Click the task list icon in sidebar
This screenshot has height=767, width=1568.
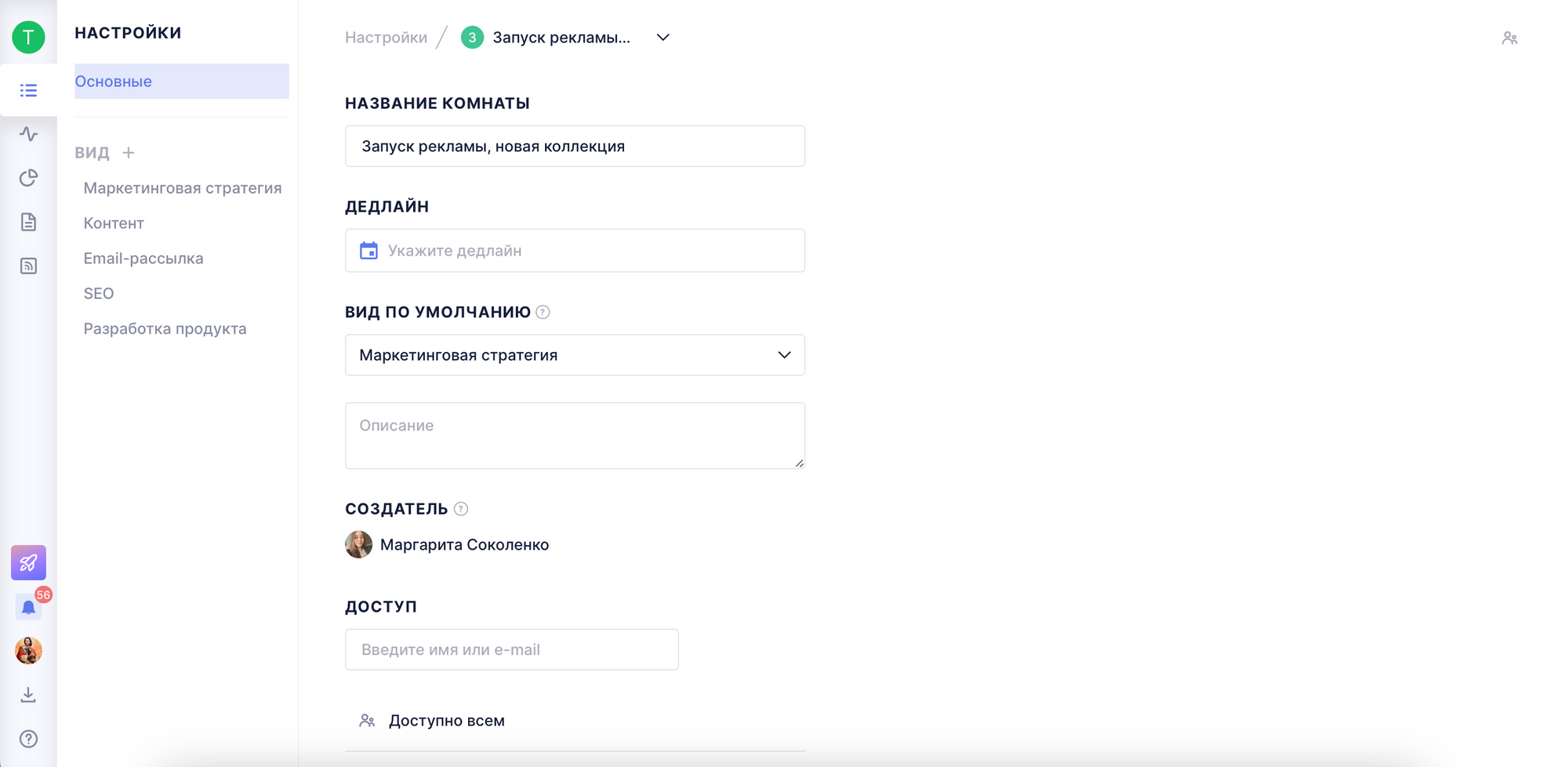tap(28, 91)
